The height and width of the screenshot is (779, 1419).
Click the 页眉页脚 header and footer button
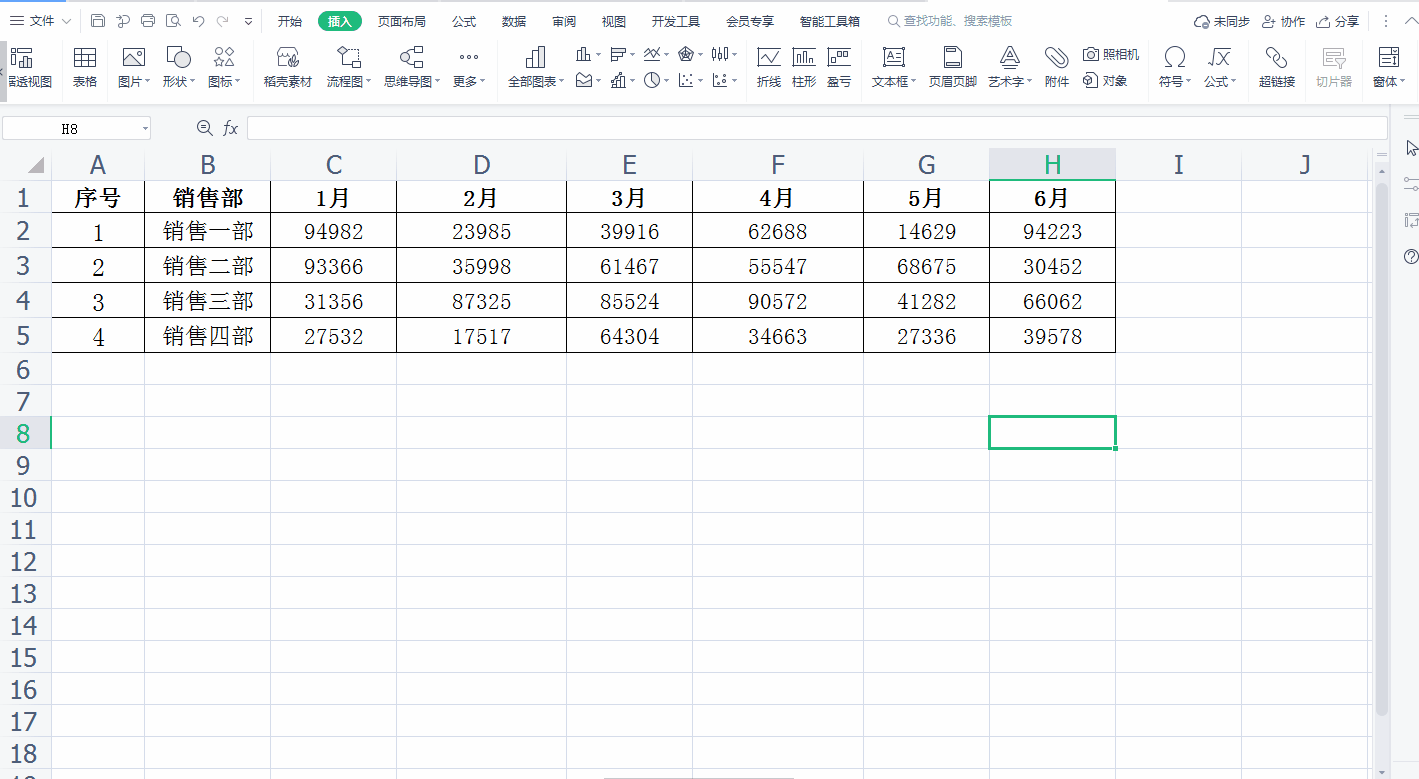click(x=953, y=68)
